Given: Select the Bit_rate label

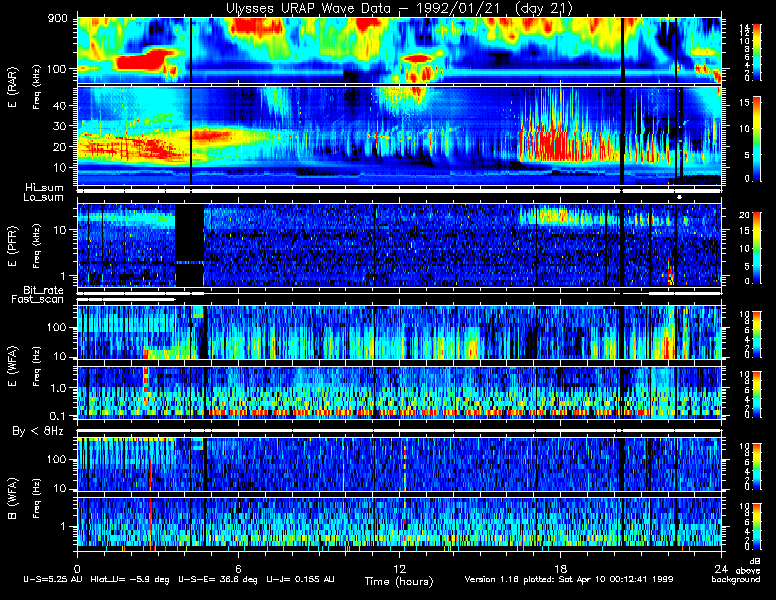Looking at the screenshot, I should coord(44,290).
